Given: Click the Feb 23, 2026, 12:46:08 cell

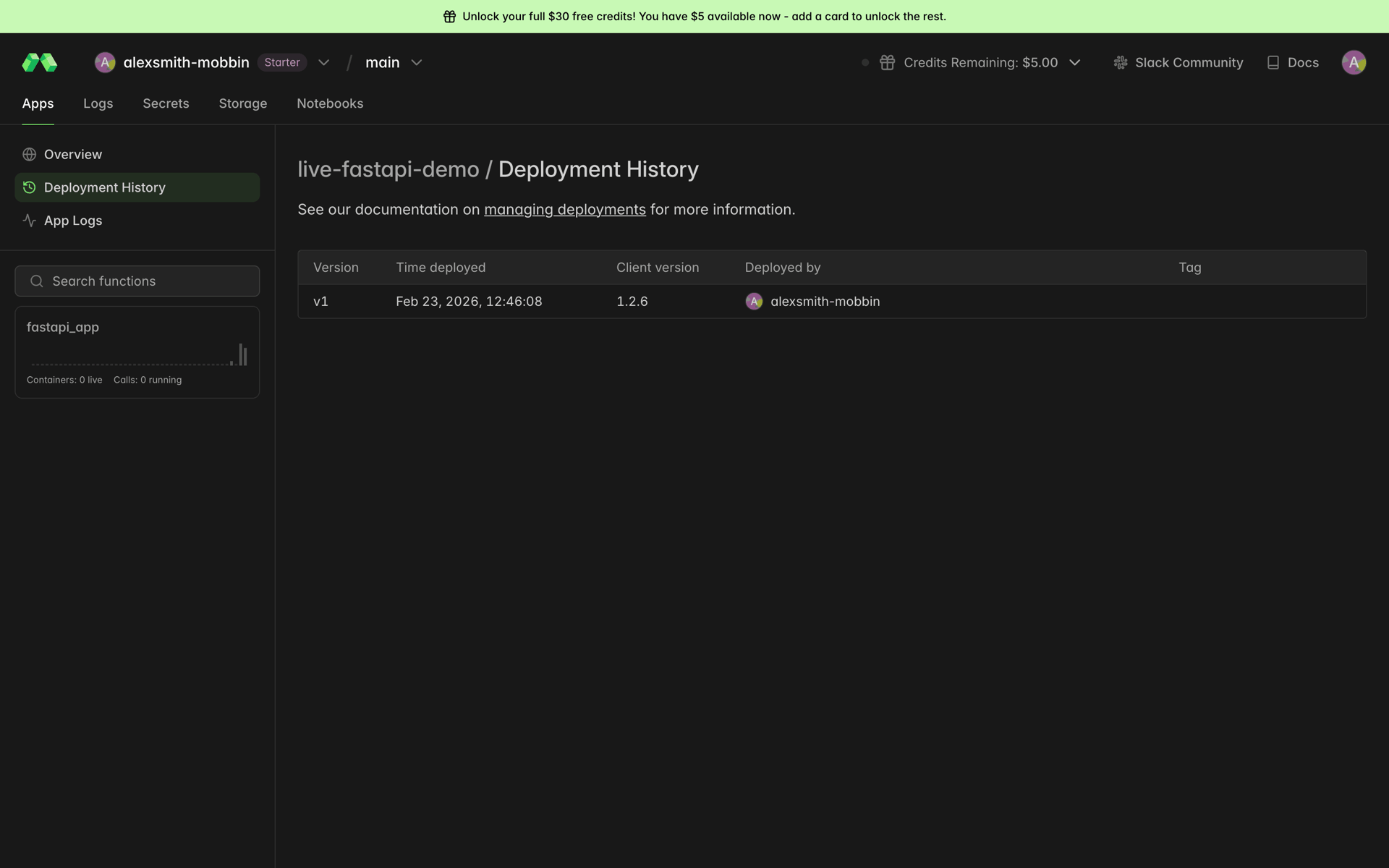Looking at the screenshot, I should click(469, 302).
